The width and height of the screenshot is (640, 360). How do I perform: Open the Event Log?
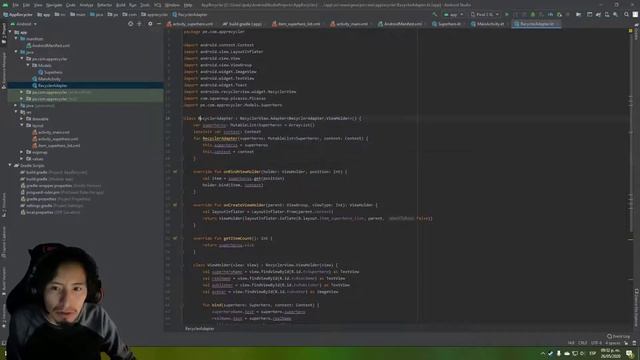(x=619, y=336)
